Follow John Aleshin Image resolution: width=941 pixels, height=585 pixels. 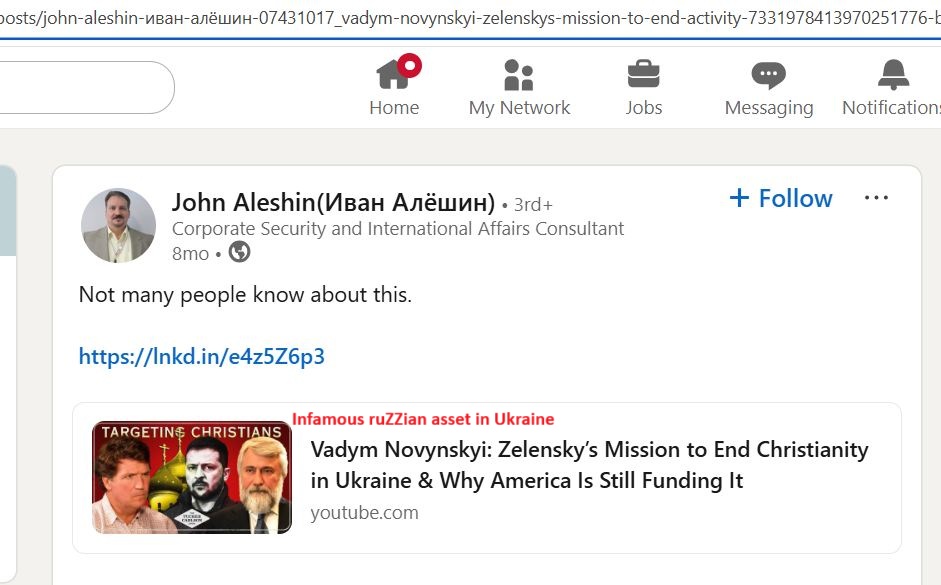coord(781,198)
